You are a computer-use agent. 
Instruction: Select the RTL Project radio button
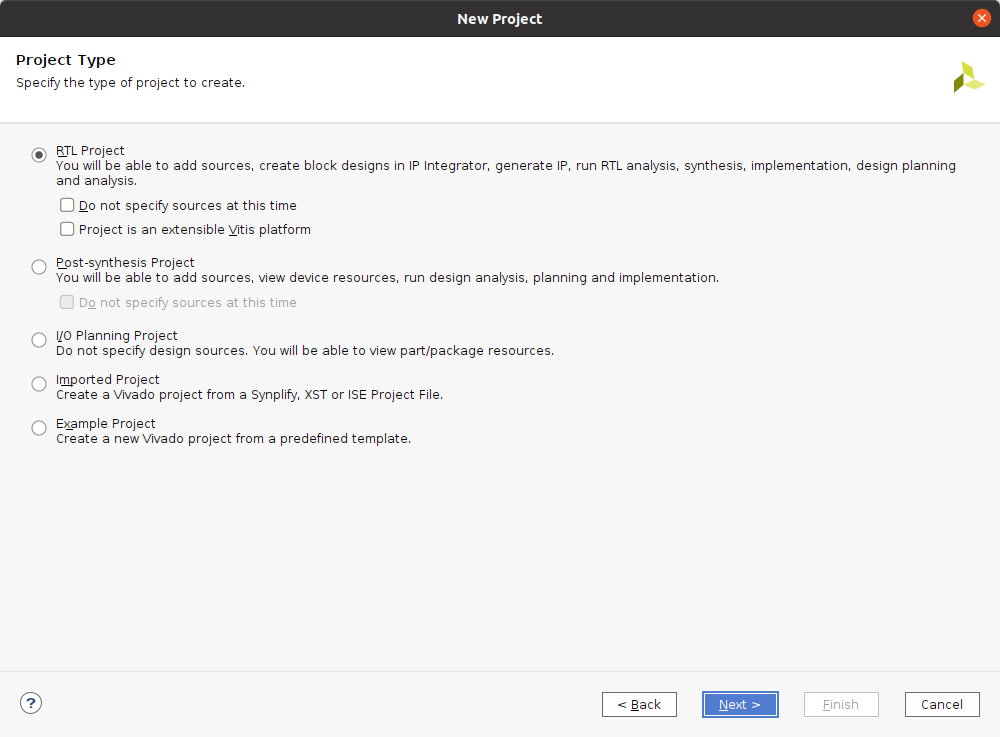39,155
